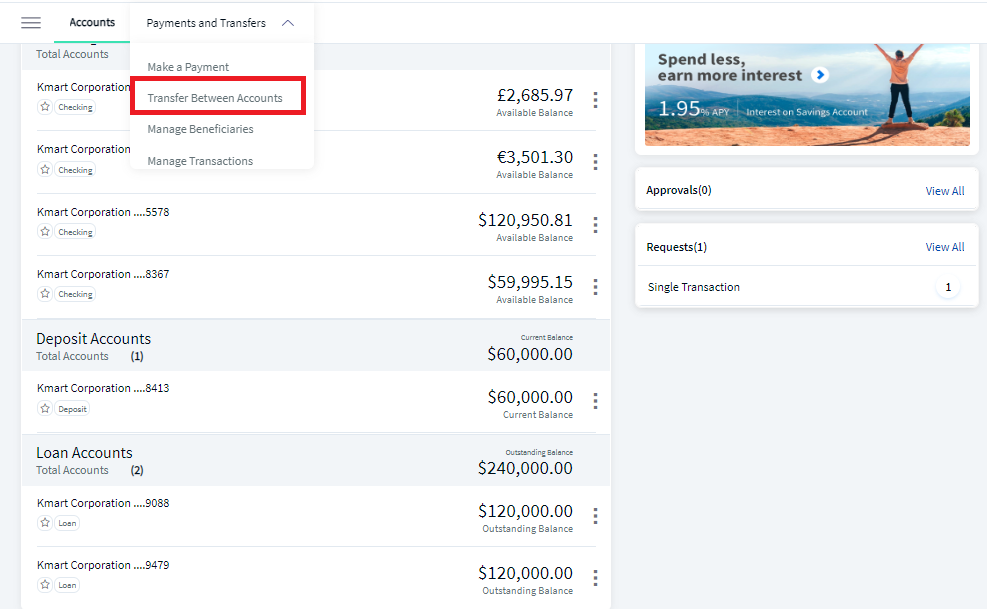Open kebab menu for $120,950.81 account
993x609 pixels.
coord(595,225)
